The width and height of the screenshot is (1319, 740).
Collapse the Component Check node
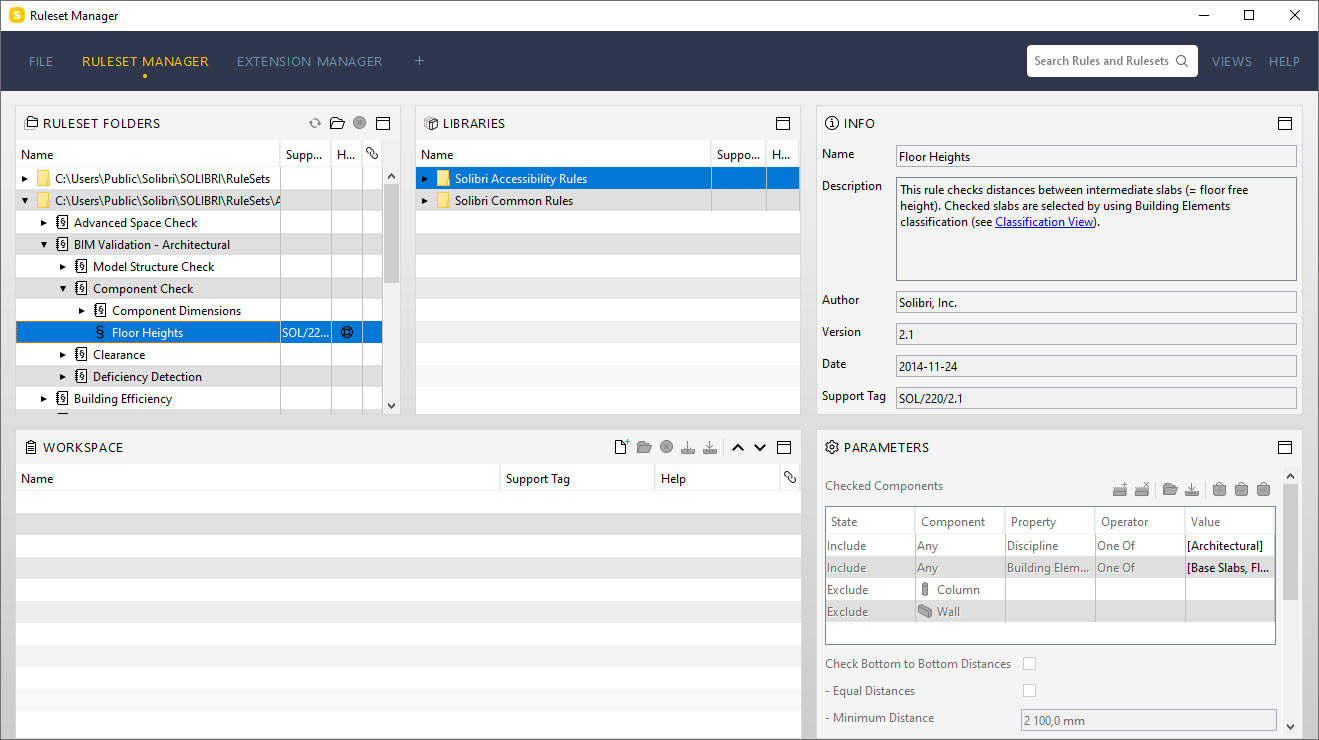click(63, 288)
